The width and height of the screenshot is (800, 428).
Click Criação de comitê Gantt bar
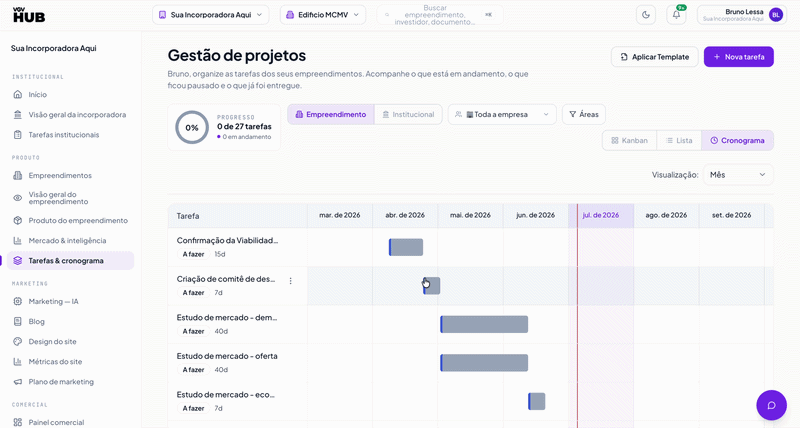(432, 286)
